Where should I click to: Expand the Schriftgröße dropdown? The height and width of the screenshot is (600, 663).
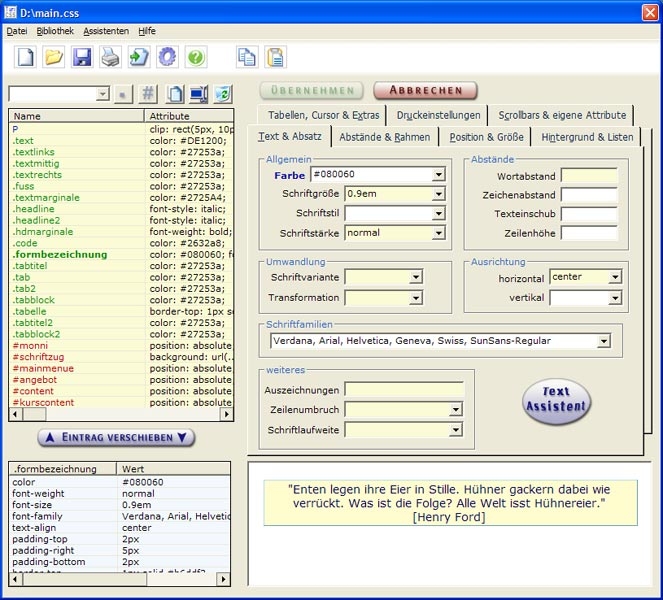pyautogui.click(x=438, y=194)
